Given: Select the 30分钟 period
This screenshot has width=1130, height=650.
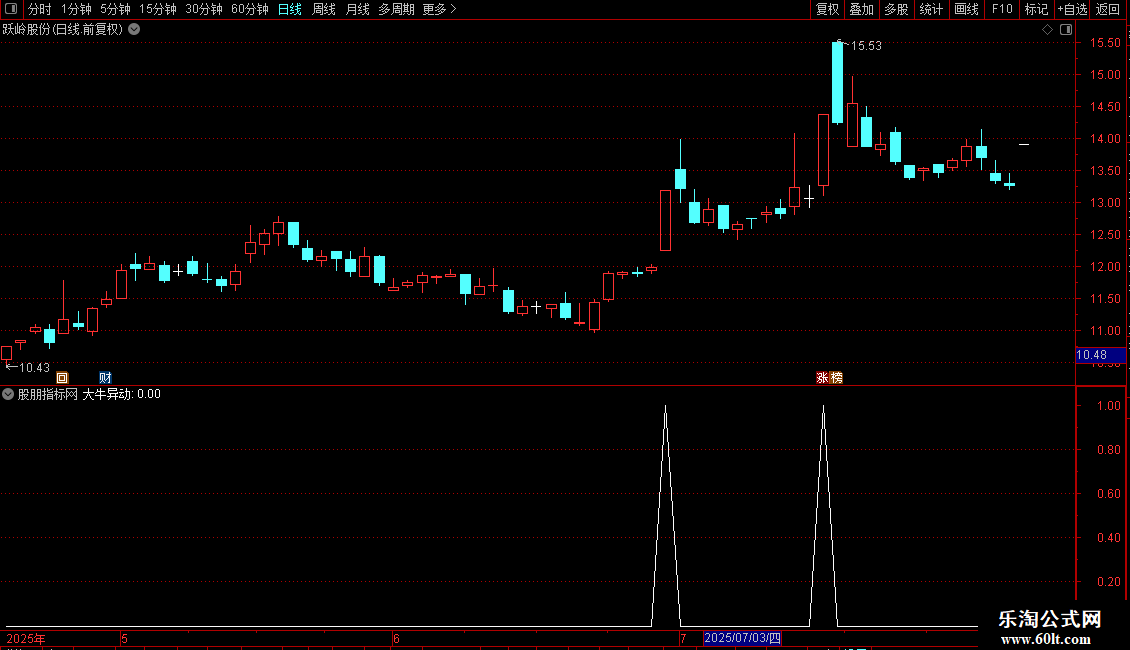Looking at the screenshot, I should pyautogui.click(x=204, y=9).
